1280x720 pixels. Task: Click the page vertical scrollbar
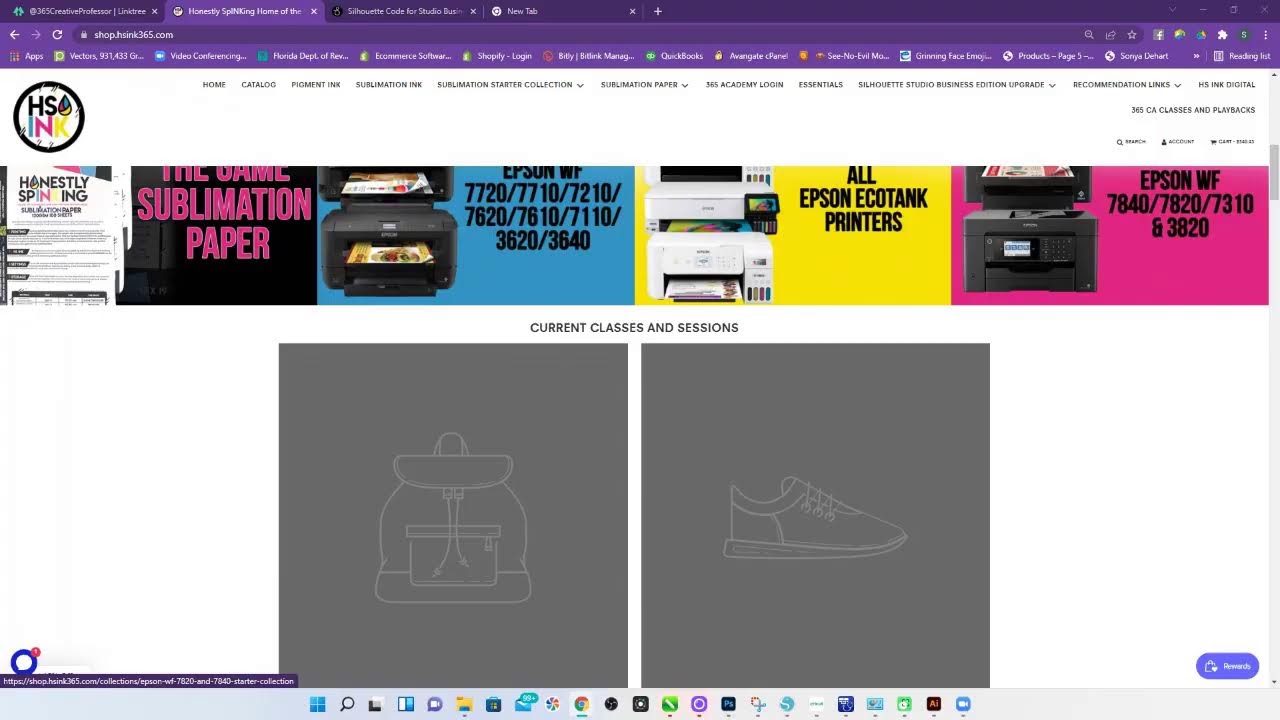(x=1274, y=172)
